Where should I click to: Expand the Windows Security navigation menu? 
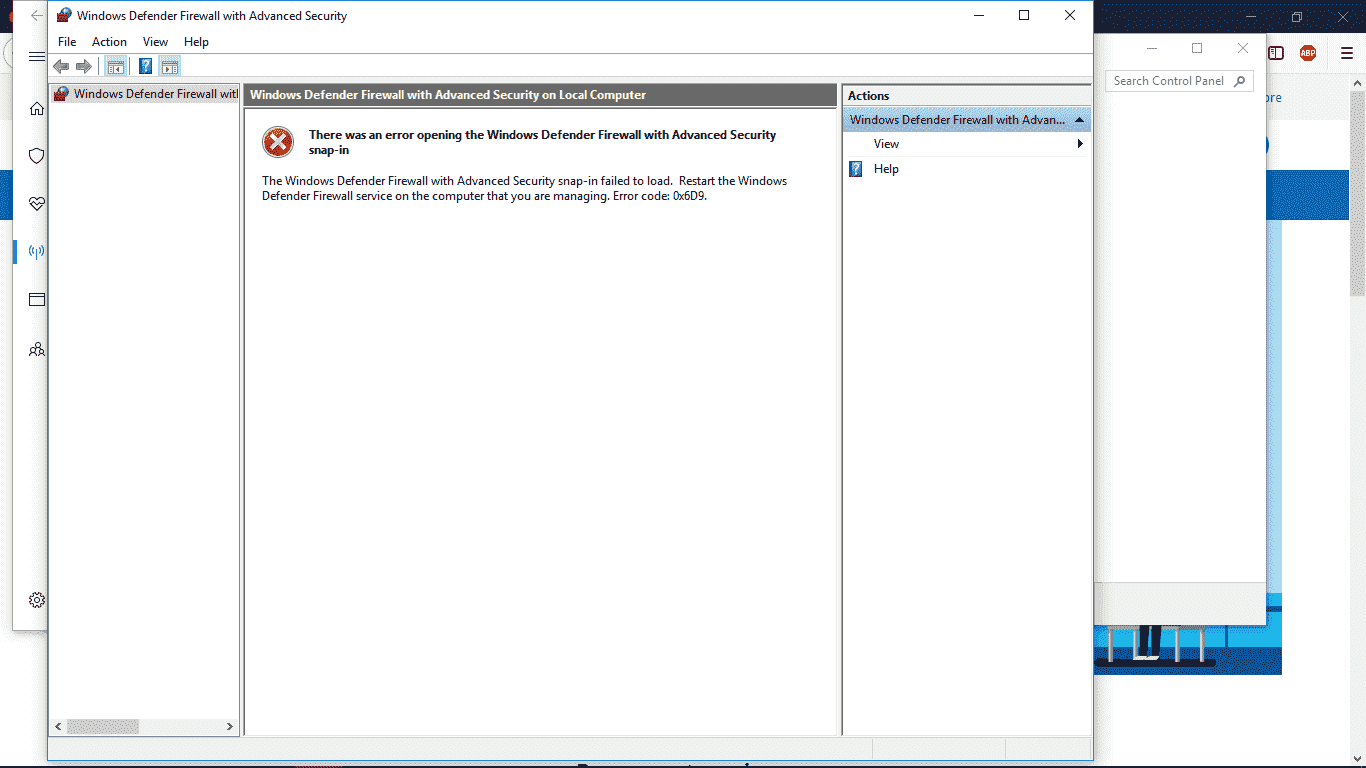(x=36, y=56)
